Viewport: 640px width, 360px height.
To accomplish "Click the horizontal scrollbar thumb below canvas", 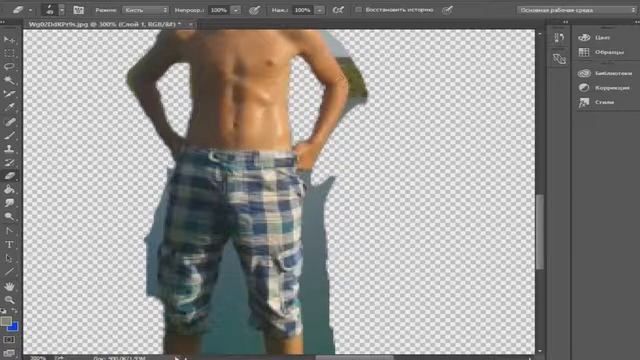I will [x=354, y=358].
